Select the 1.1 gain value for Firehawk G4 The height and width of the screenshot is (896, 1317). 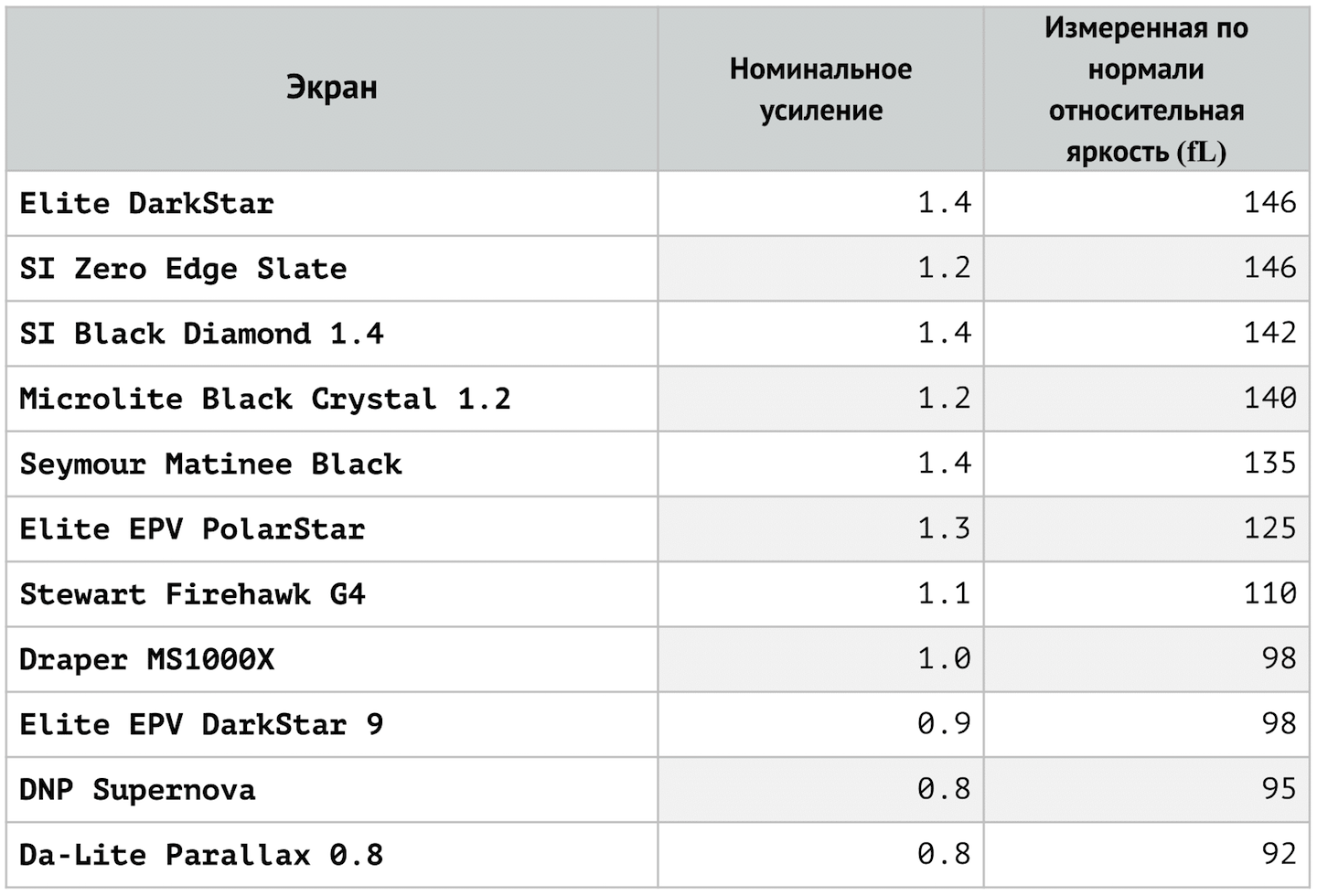click(943, 593)
